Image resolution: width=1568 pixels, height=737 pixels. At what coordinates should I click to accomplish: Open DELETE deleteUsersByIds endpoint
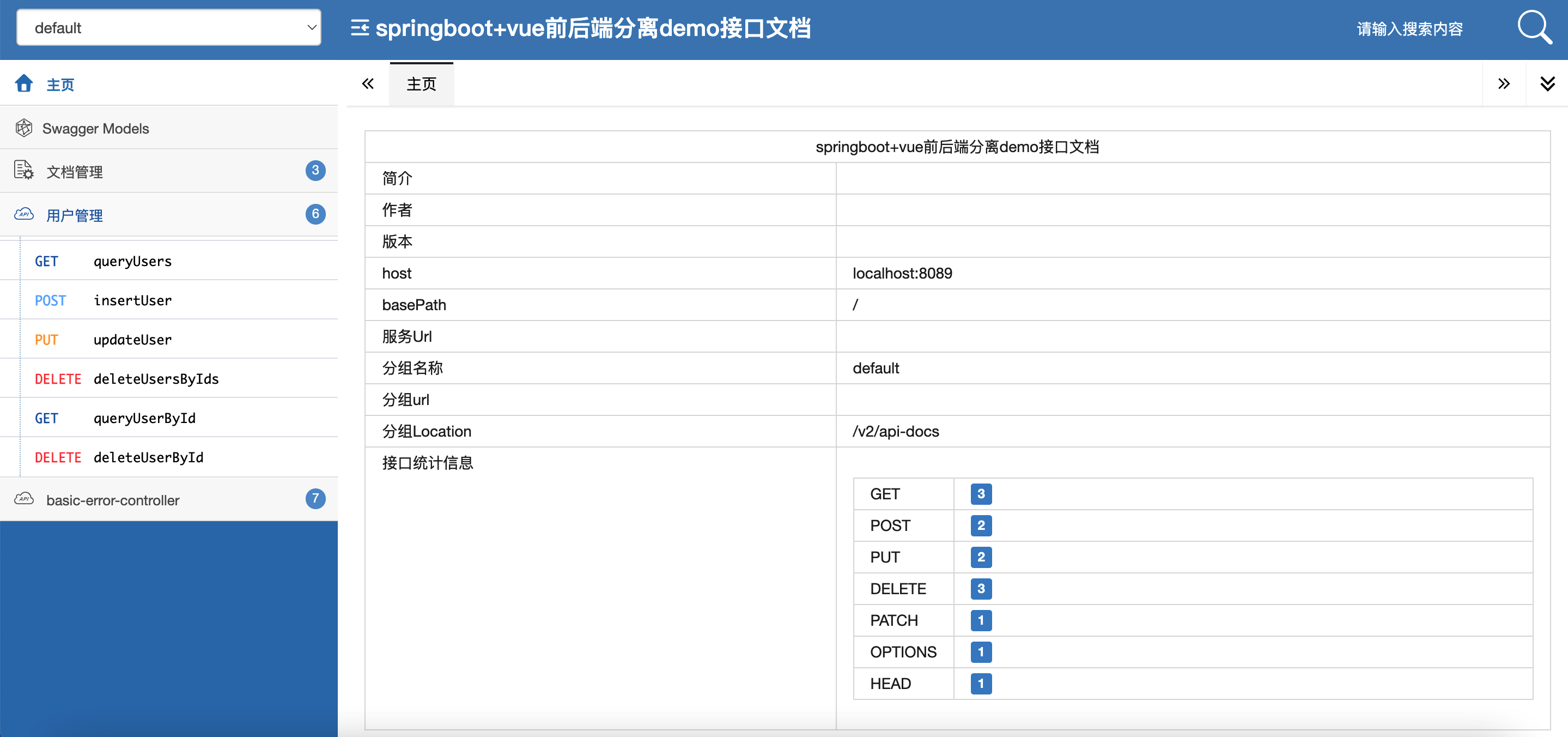coord(155,379)
